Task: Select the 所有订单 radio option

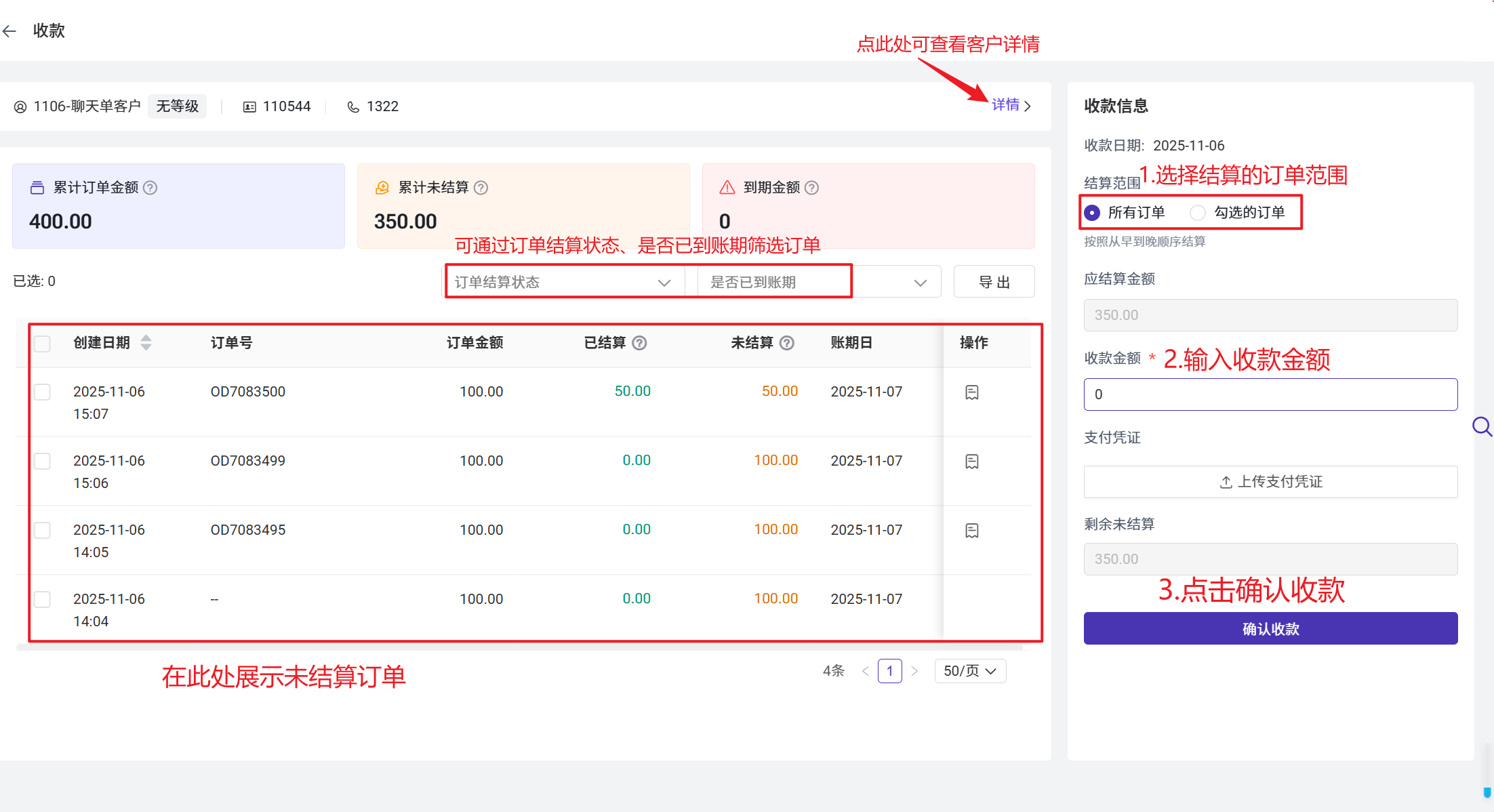Action: point(1092,213)
